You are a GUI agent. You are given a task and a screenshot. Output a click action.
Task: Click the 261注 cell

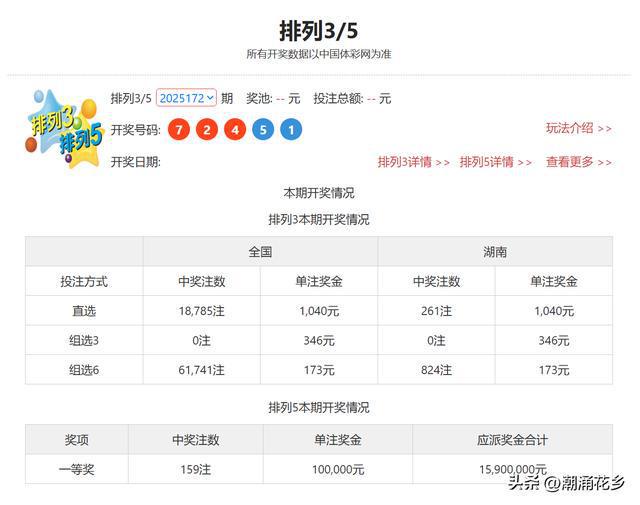(x=436, y=311)
